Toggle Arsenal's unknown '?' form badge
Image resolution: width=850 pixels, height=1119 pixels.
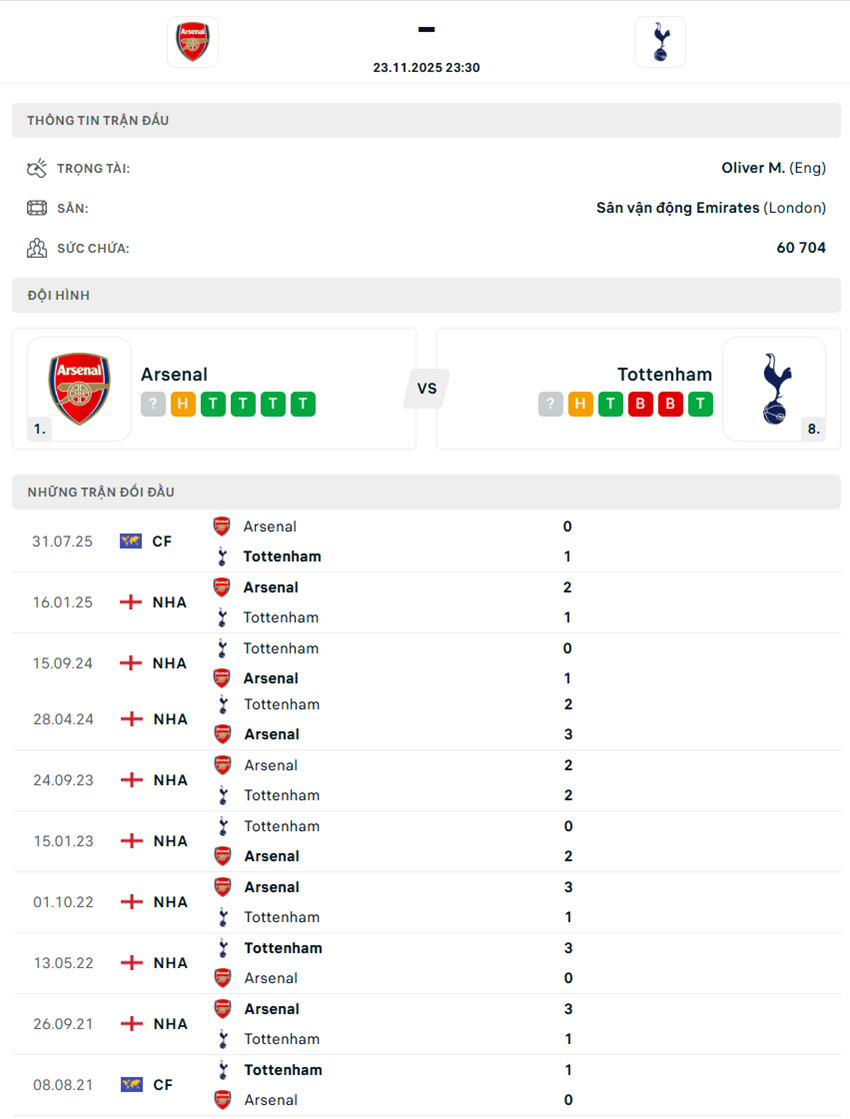tap(152, 404)
